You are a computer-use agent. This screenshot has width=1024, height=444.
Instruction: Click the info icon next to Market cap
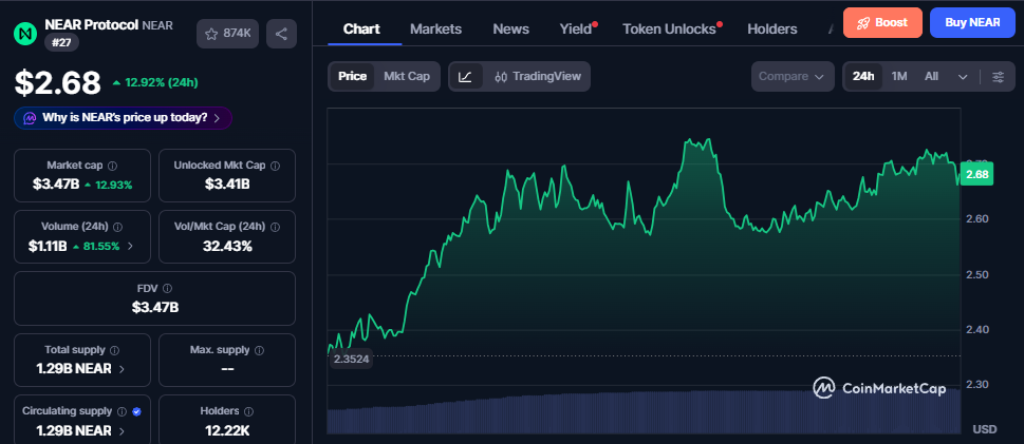[112, 166]
